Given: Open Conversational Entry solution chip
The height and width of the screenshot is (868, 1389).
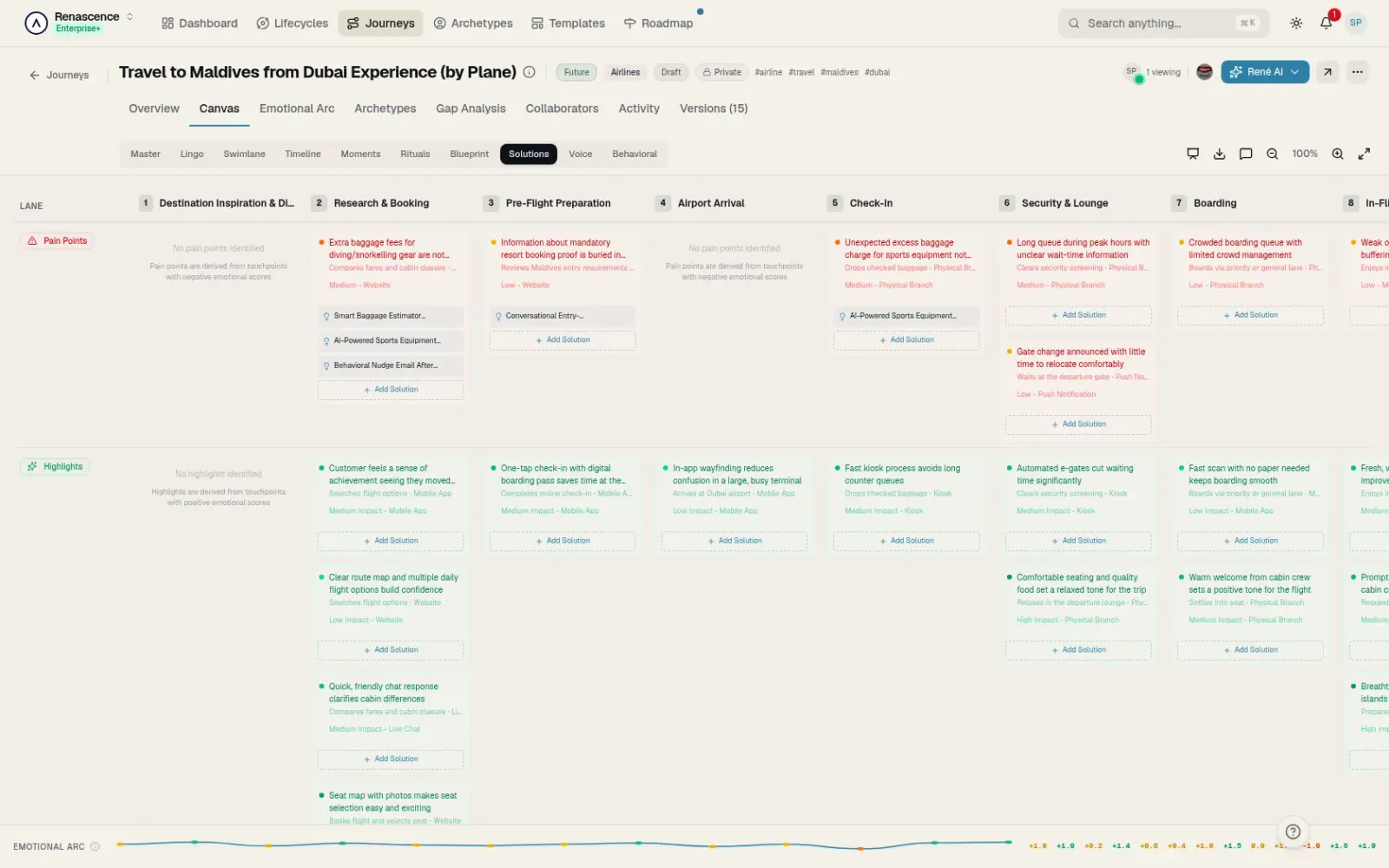Looking at the screenshot, I should tap(563, 316).
